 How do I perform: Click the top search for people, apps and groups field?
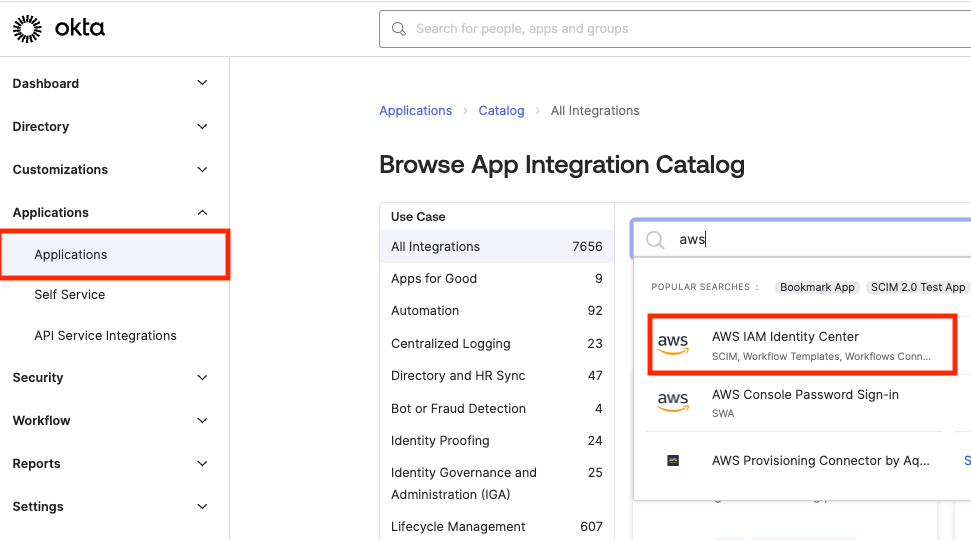coord(675,29)
